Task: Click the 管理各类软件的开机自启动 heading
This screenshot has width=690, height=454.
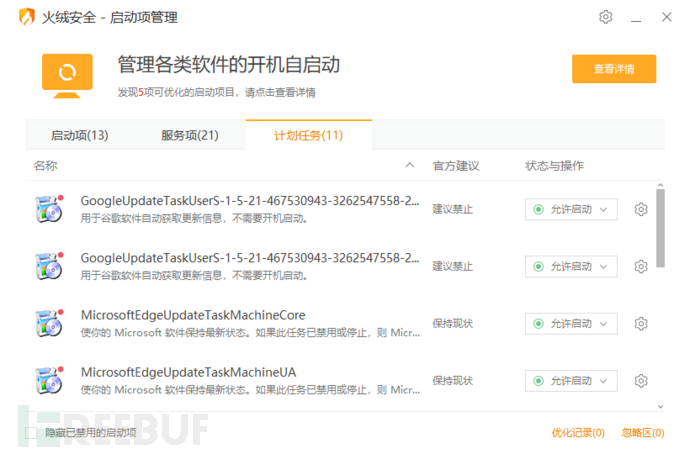Action: 229,65
